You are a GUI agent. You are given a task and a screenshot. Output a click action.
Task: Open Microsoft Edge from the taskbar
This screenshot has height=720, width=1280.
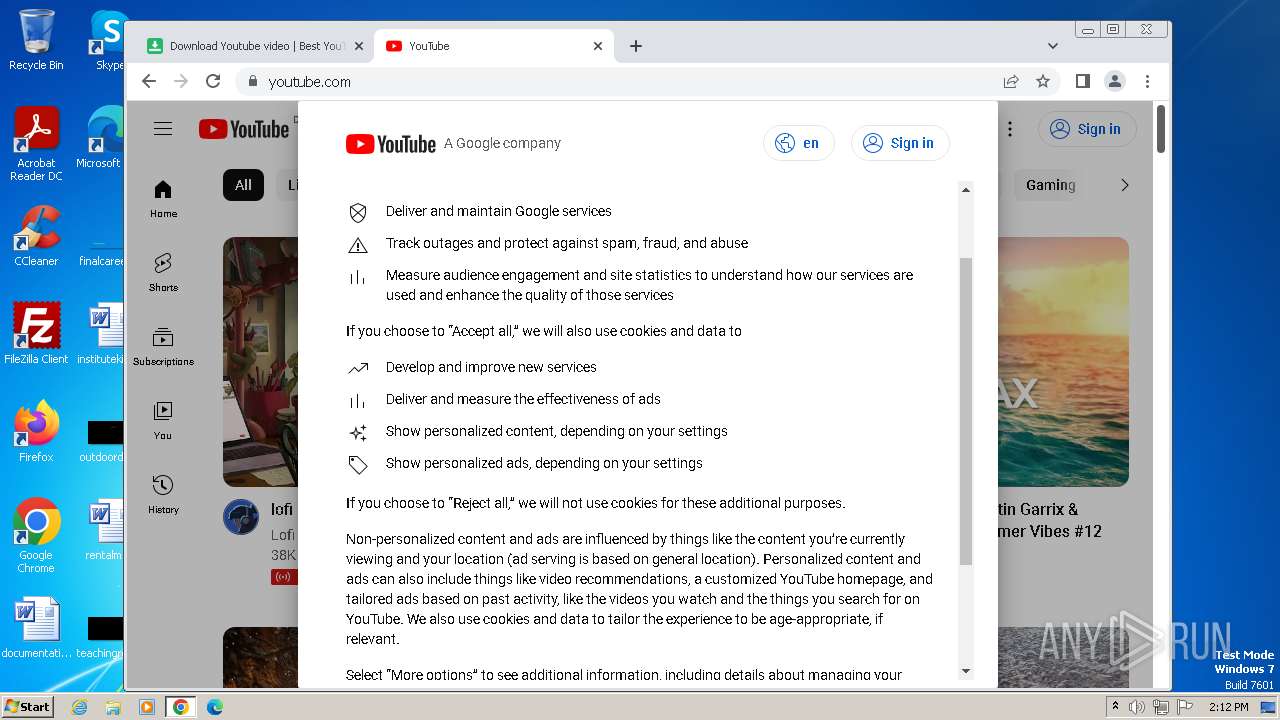tap(215, 707)
